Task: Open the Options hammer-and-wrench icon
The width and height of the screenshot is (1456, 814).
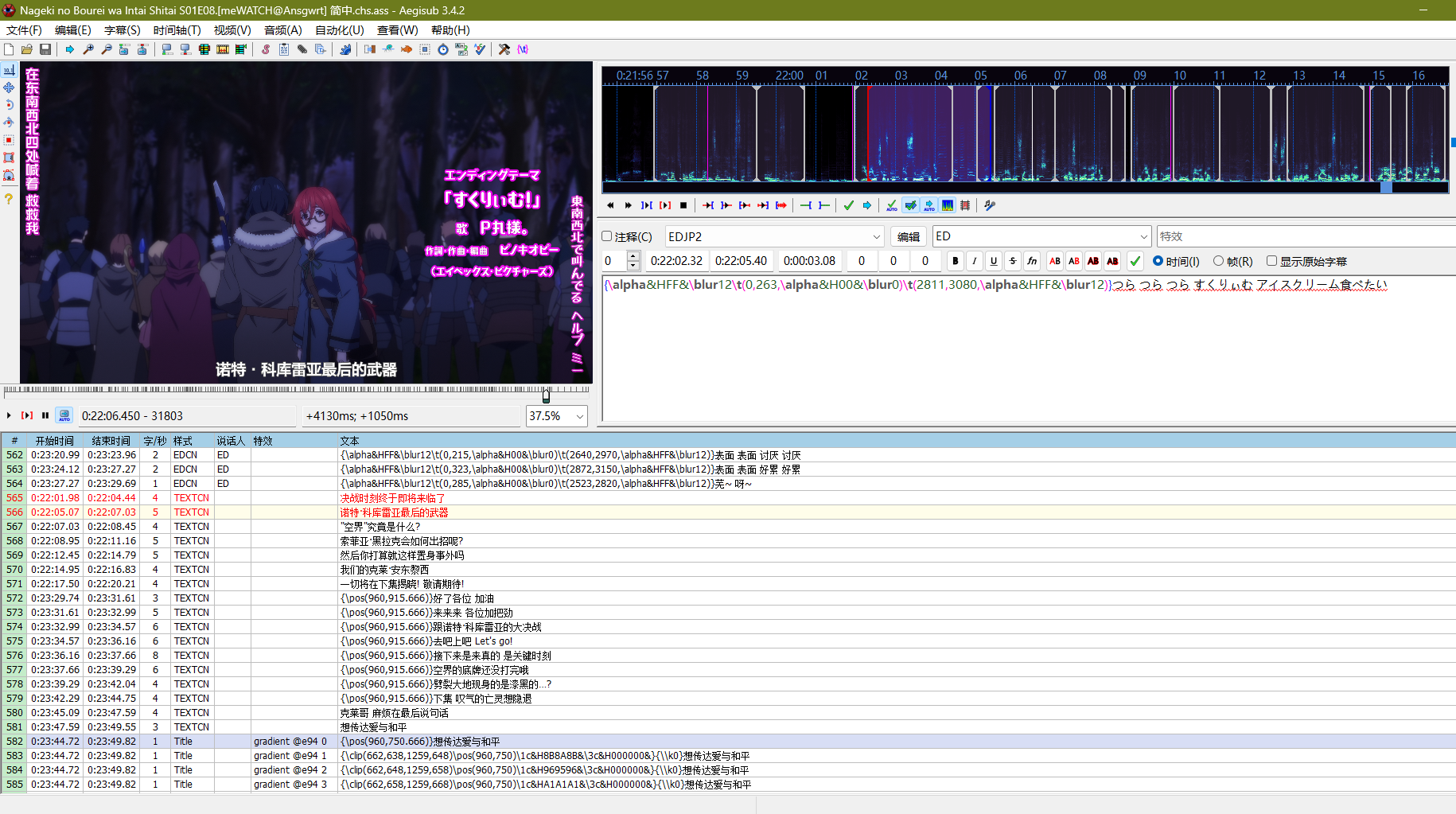Action: [x=504, y=49]
